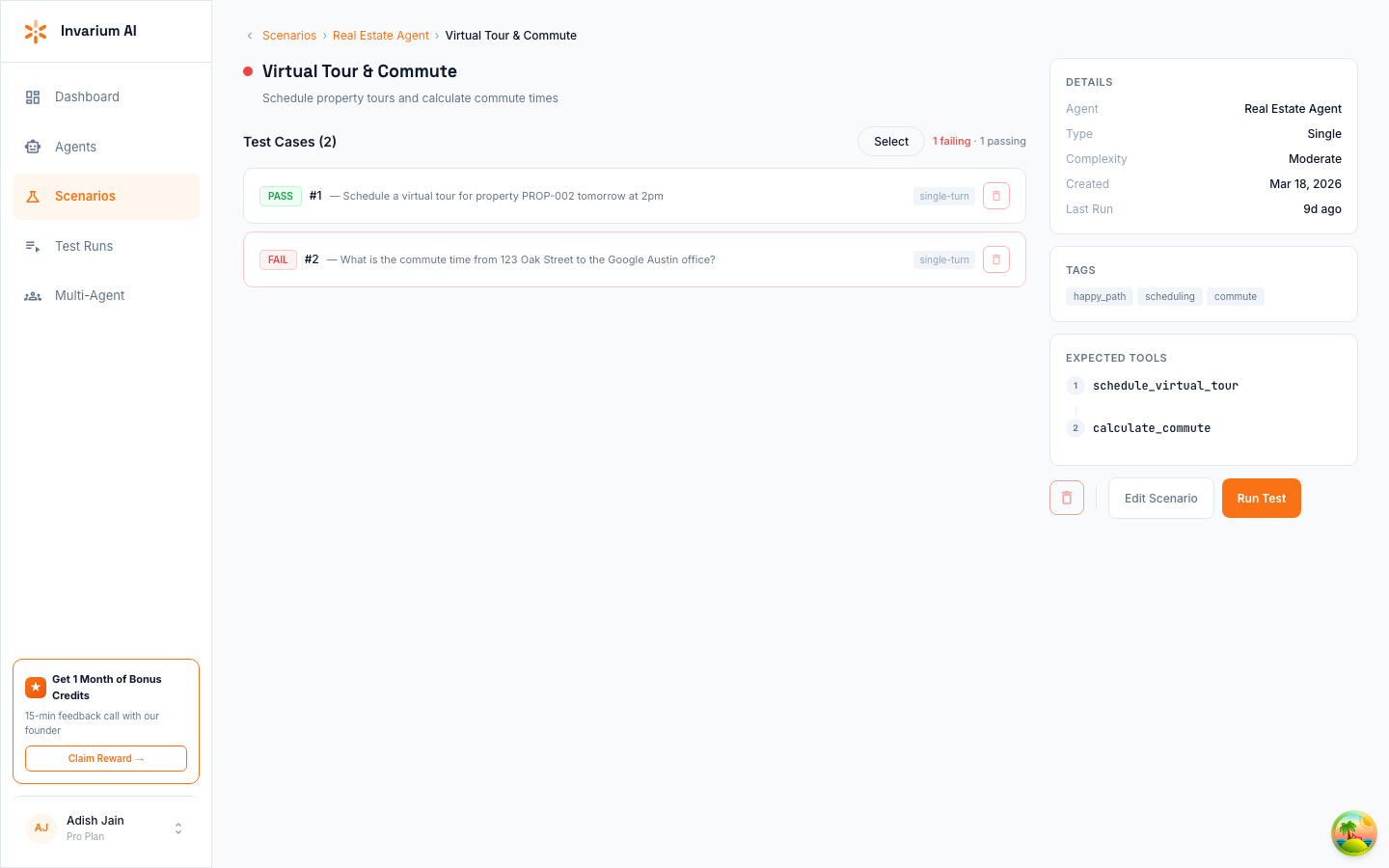Open Scenarios from the breadcrumb

289,35
